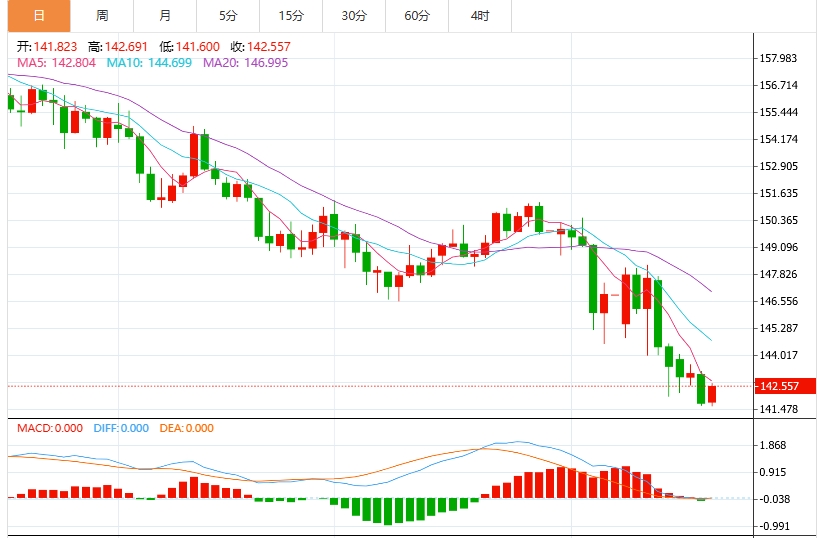This screenshot has height=538, width=820.
Task: Select the 日 daily timeframe tab
Action: point(39,16)
